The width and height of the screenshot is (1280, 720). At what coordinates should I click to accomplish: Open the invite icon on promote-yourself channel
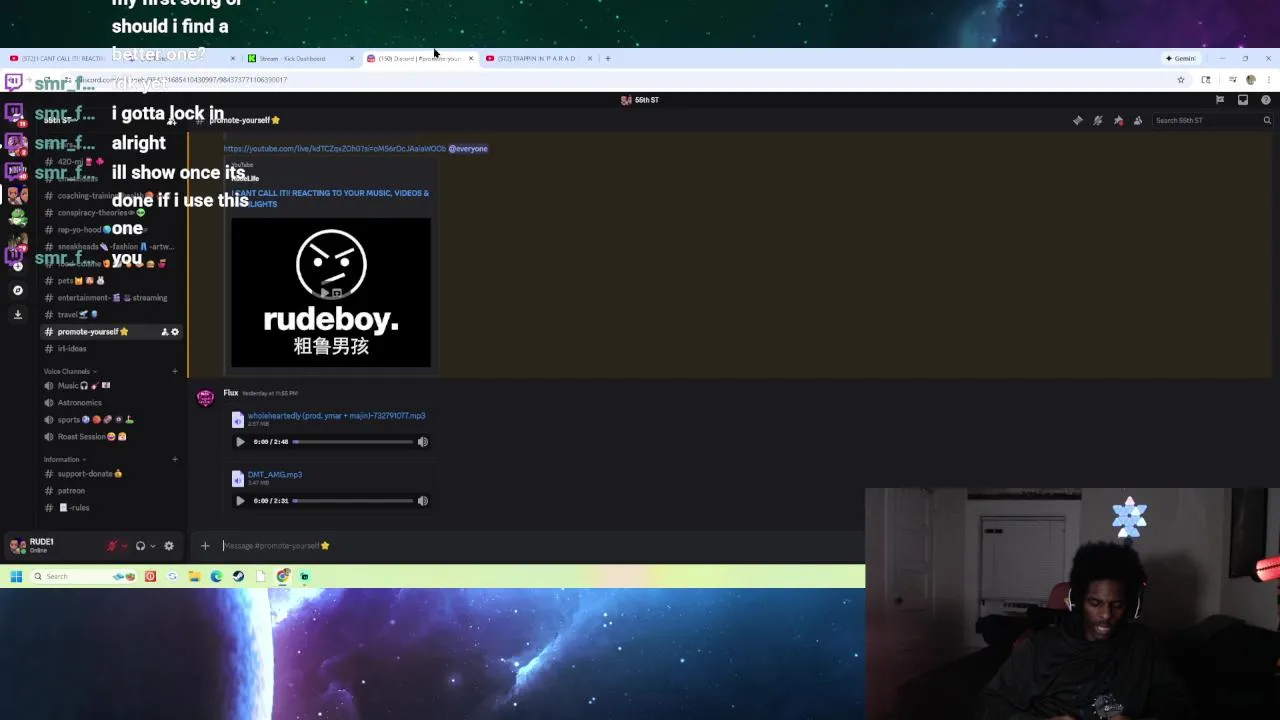pyautogui.click(x=164, y=332)
